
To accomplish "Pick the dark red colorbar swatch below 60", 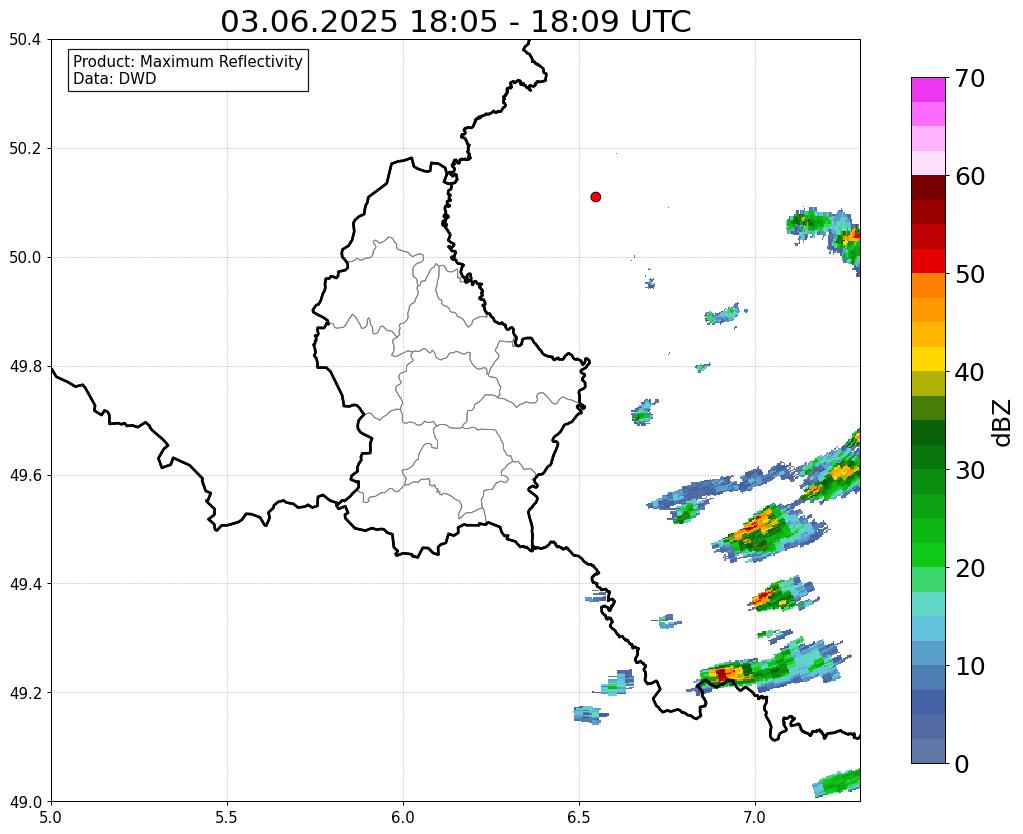I will coord(928,188).
